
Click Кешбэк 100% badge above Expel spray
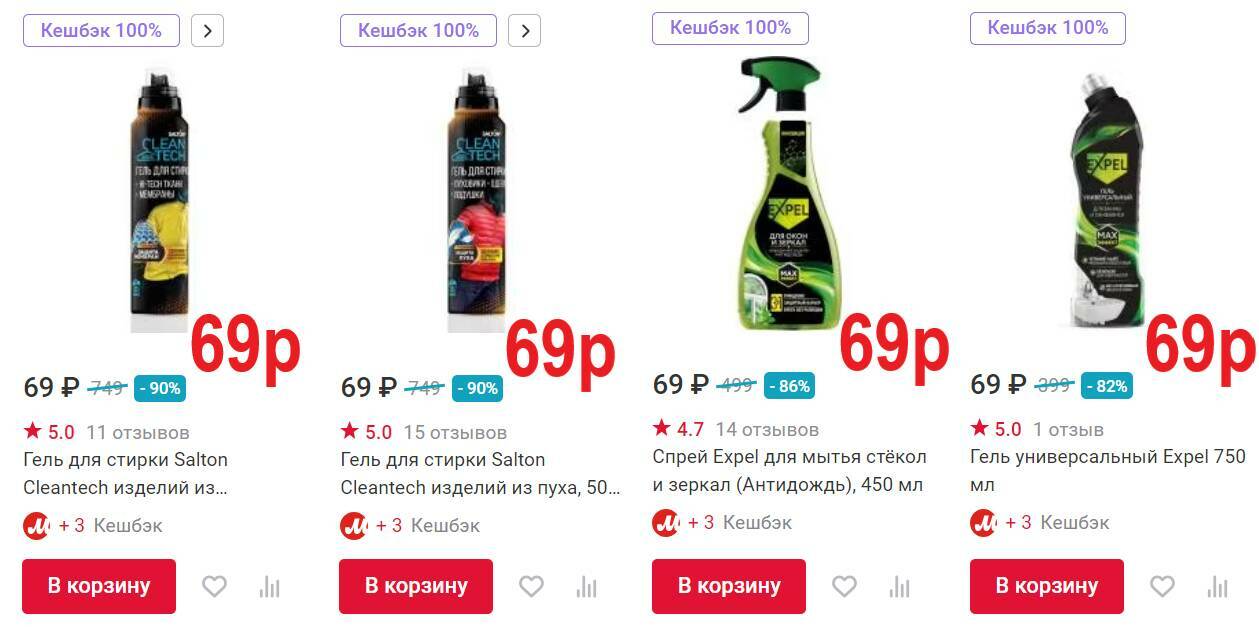730,28
